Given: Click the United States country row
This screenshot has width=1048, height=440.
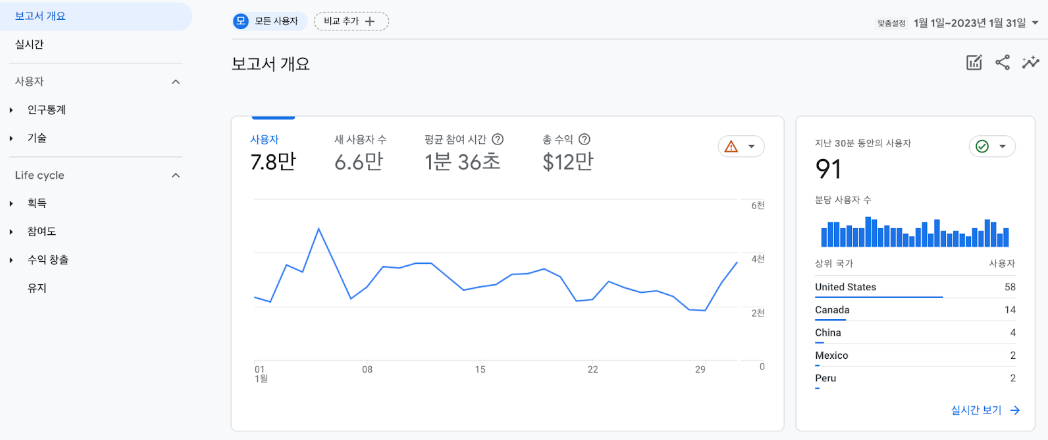Looking at the screenshot, I should tap(915, 288).
